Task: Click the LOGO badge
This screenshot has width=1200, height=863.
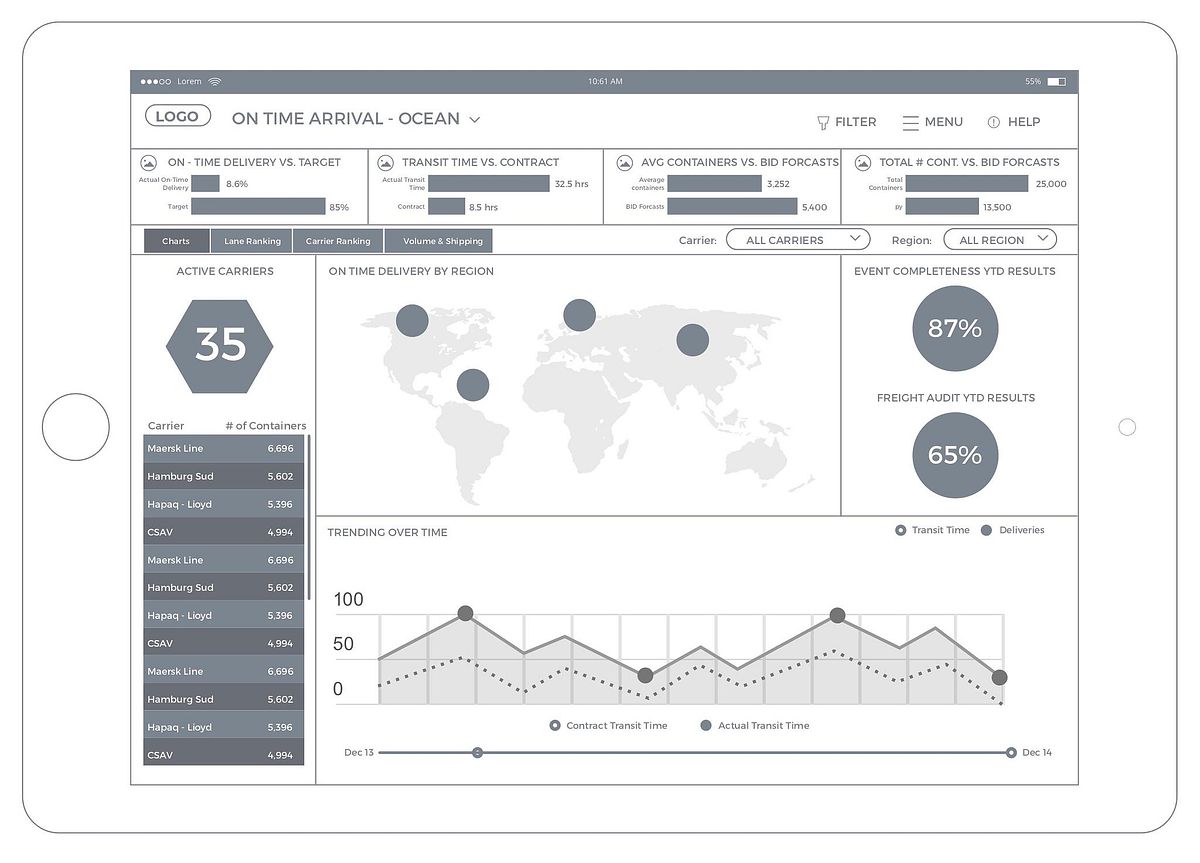Action: coord(178,116)
